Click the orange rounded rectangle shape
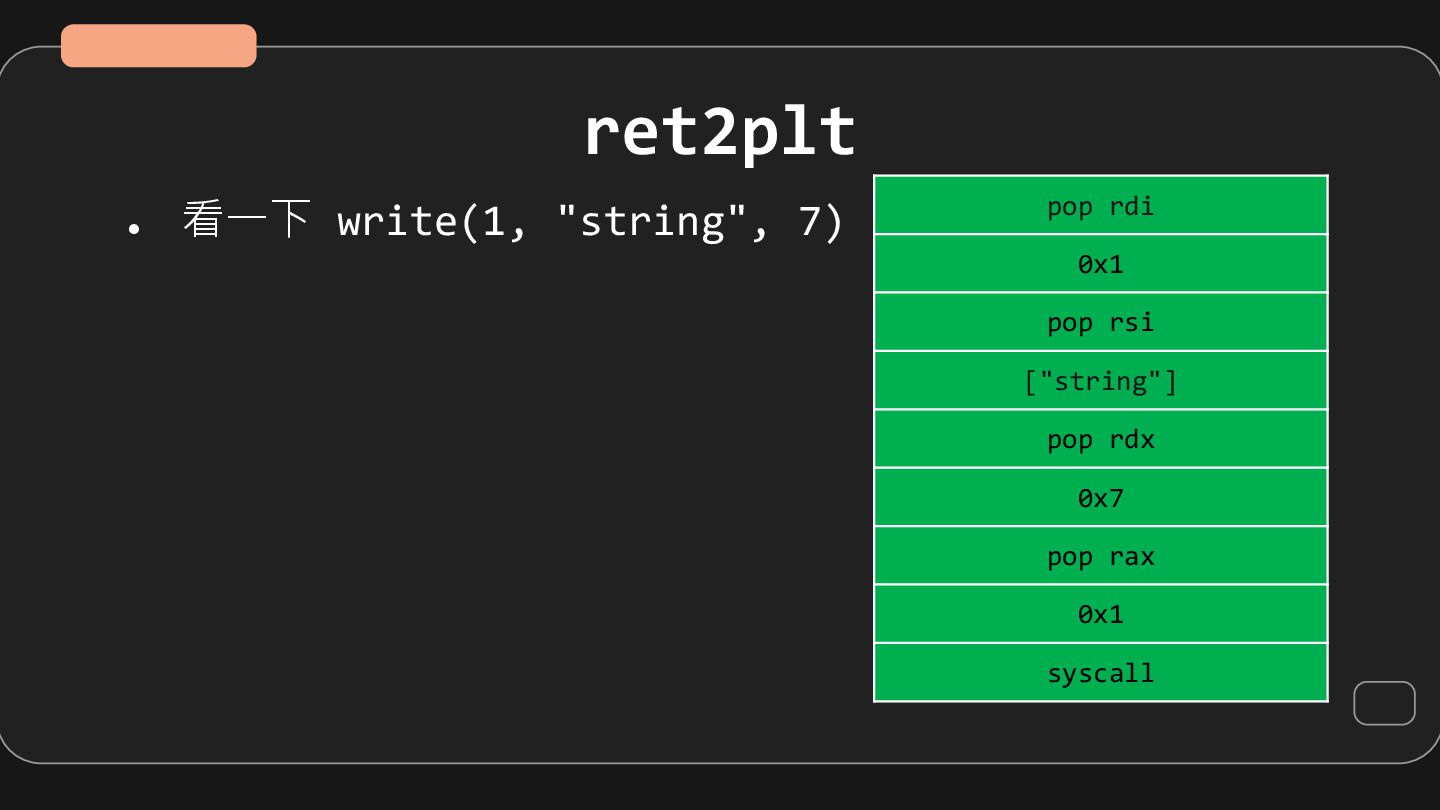Image resolution: width=1440 pixels, height=810 pixels. (x=159, y=46)
